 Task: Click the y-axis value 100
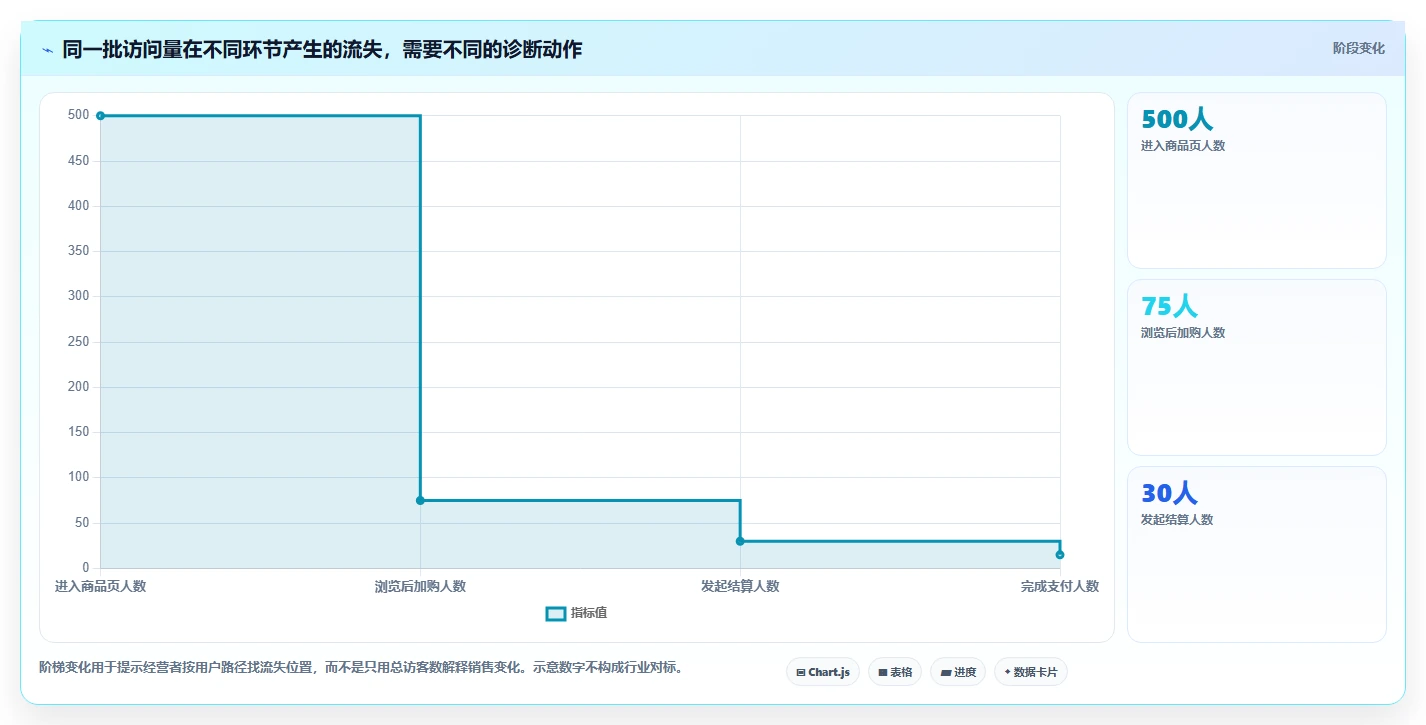(x=78, y=477)
